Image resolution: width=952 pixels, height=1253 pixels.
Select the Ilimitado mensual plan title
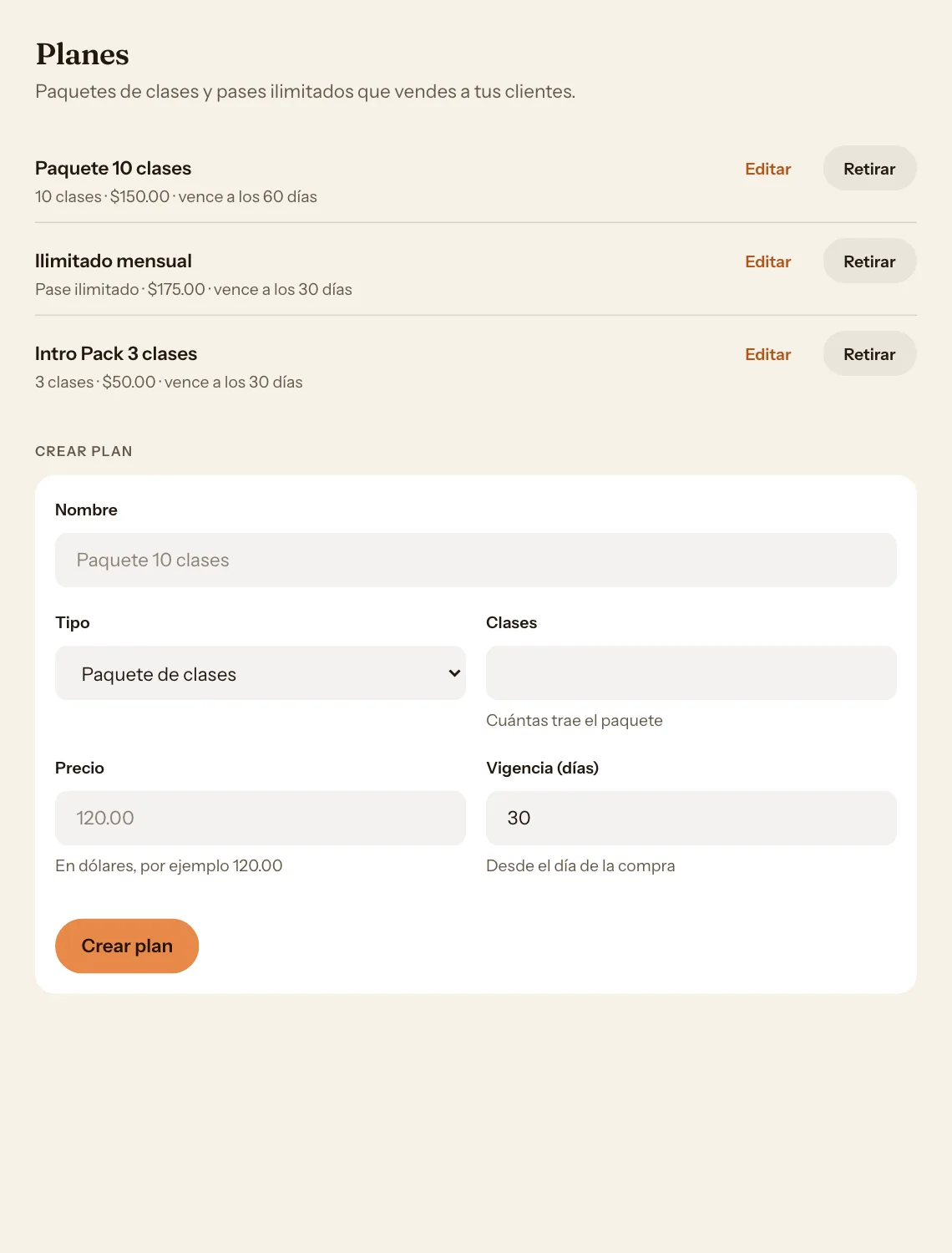[114, 261]
